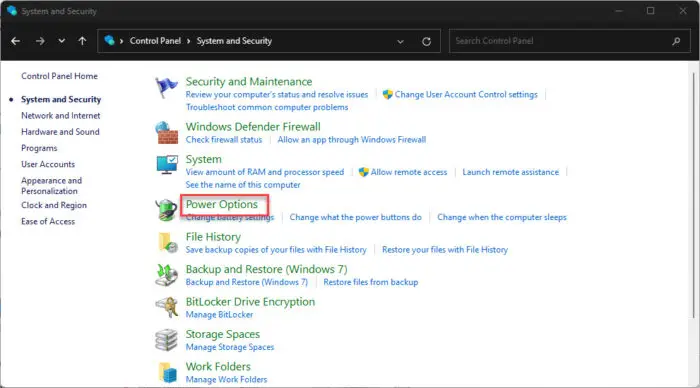
Task: Open Manage BitLocker link
Action: click(x=219, y=315)
